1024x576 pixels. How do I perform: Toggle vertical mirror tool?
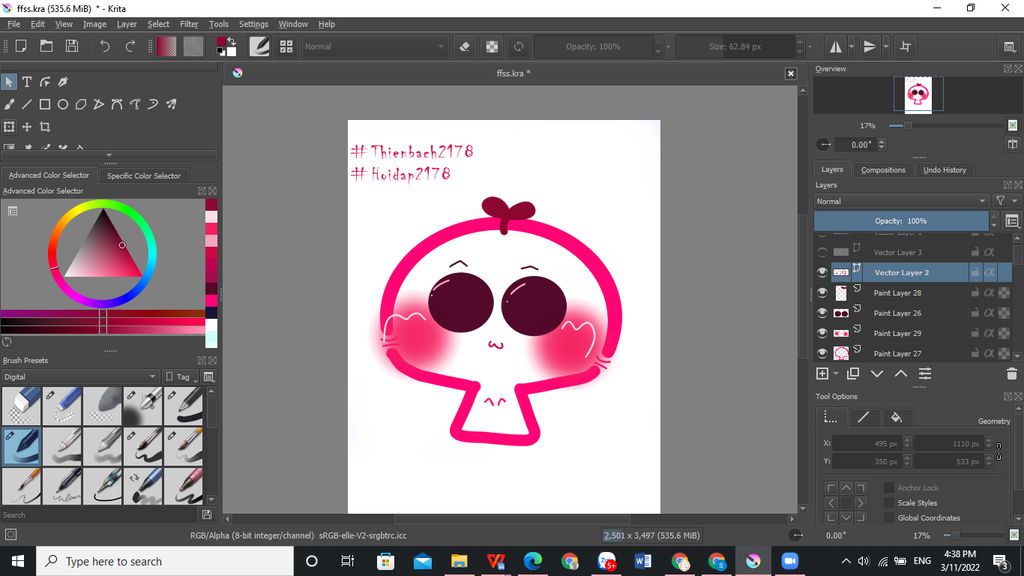(870, 46)
